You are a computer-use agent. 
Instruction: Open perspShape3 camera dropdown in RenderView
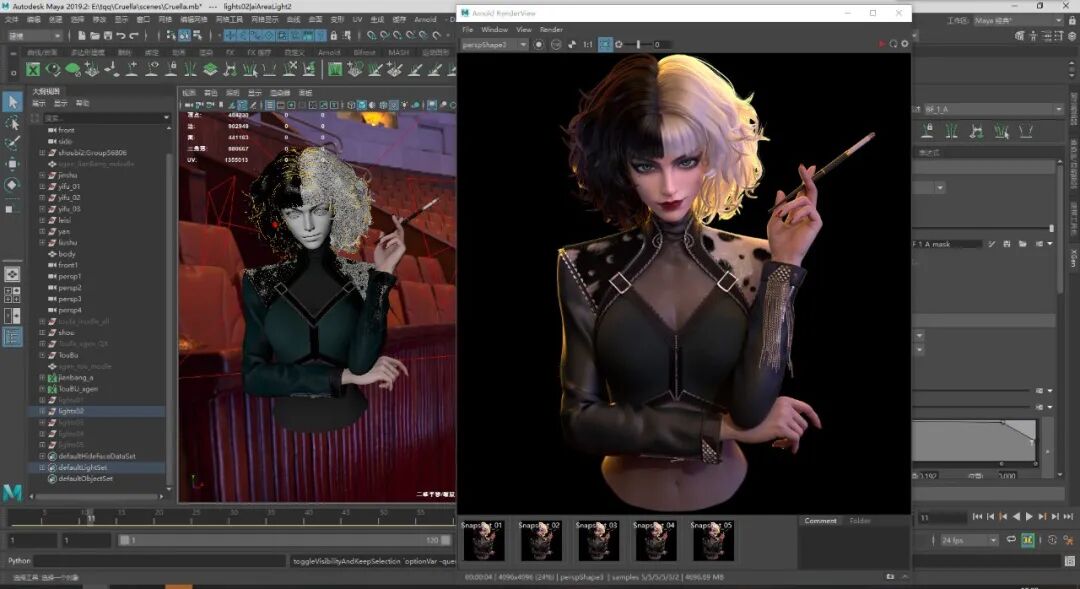[494, 44]
